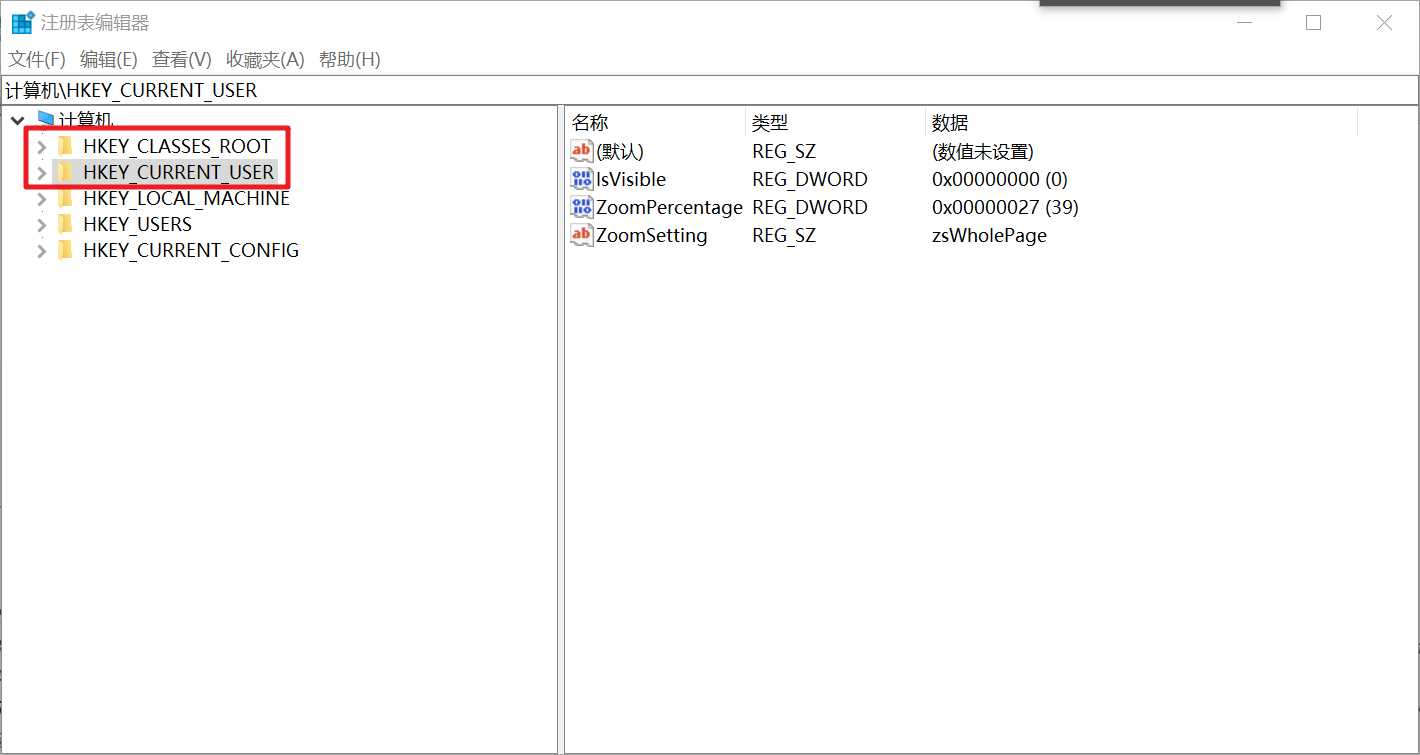This screenshot has width=1420, height=755.
Task: Select the (默认) value name
Action: click(620, 152)
